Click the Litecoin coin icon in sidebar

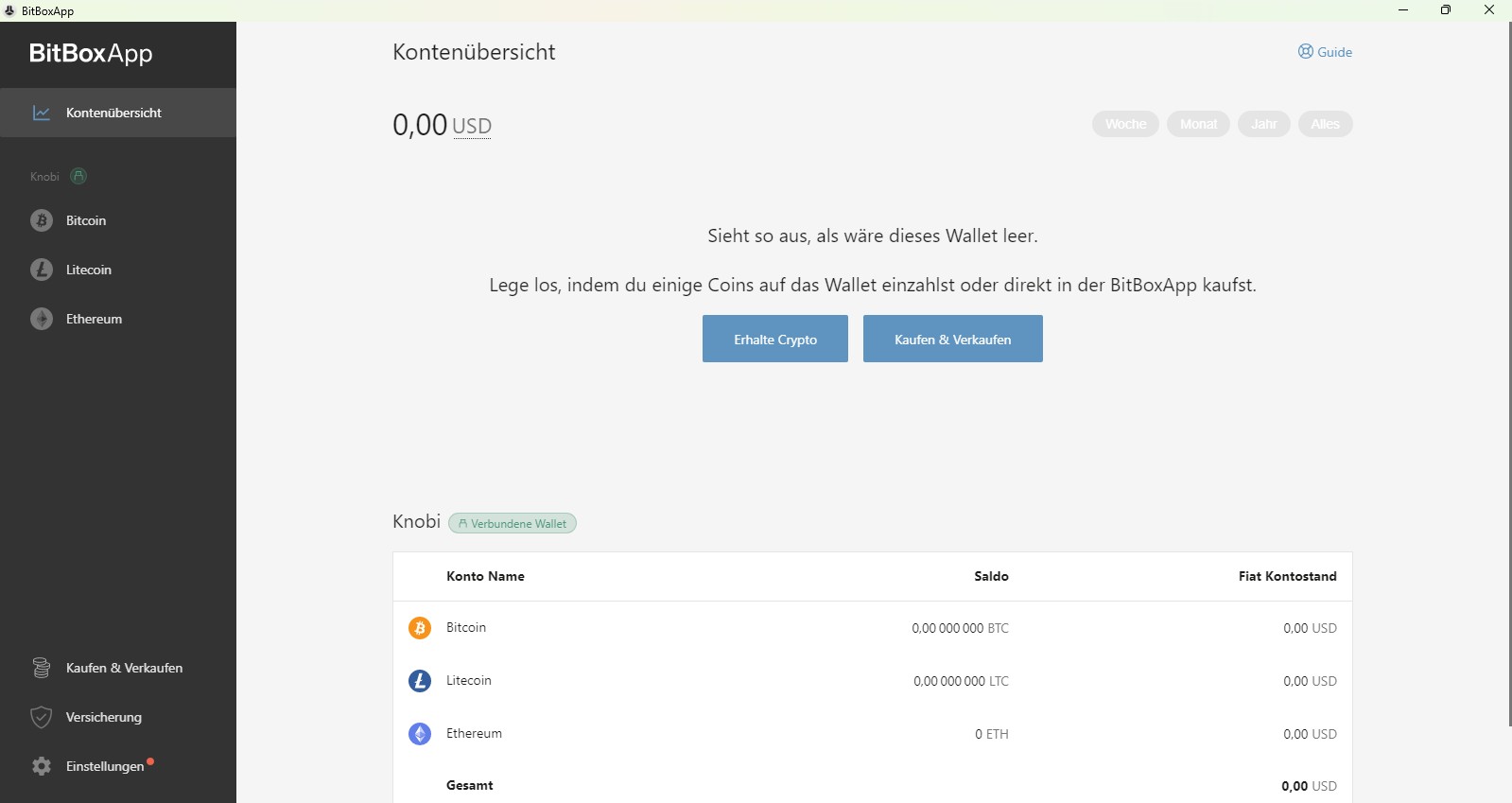[42, 270]
